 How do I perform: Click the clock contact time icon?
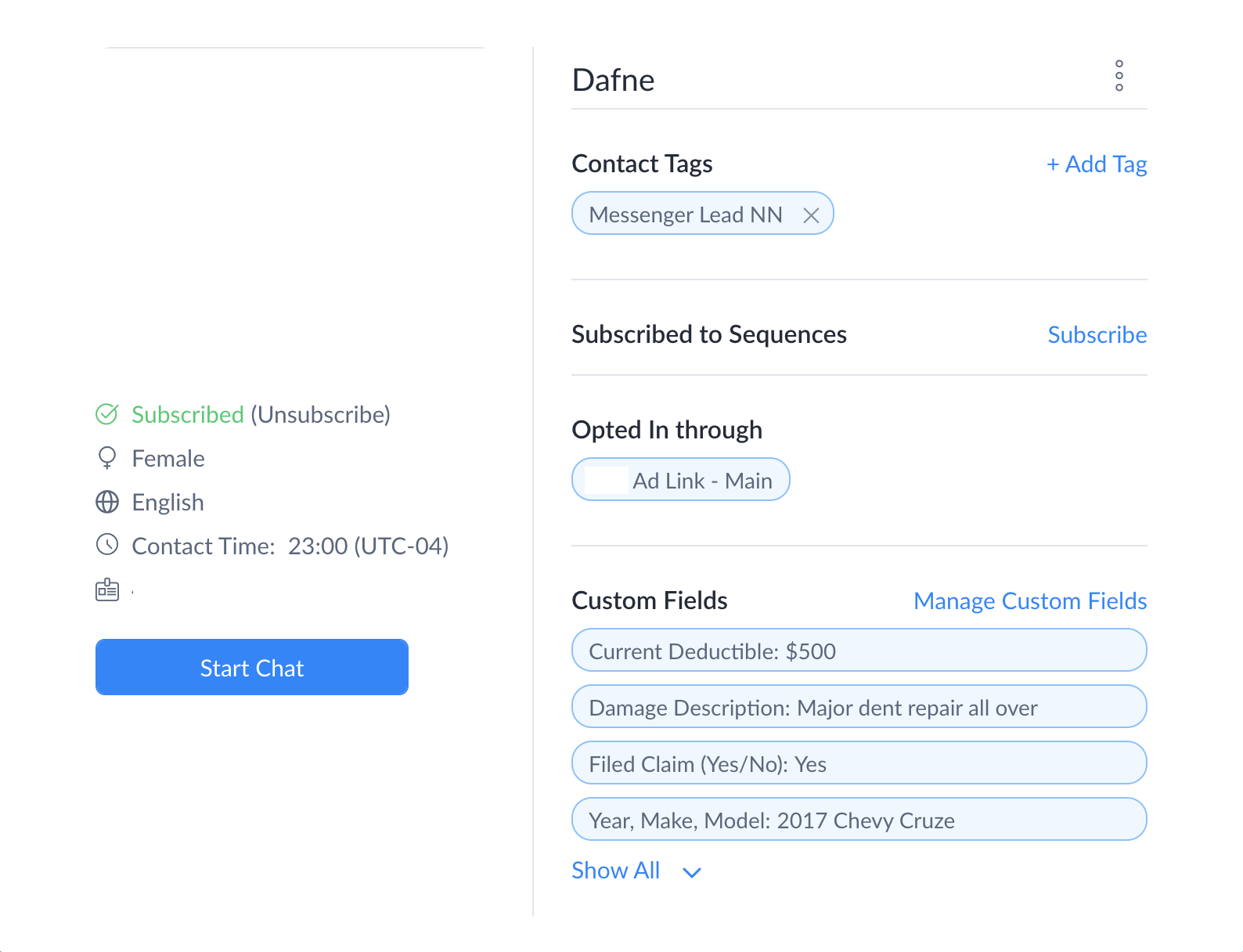point(107,545)
